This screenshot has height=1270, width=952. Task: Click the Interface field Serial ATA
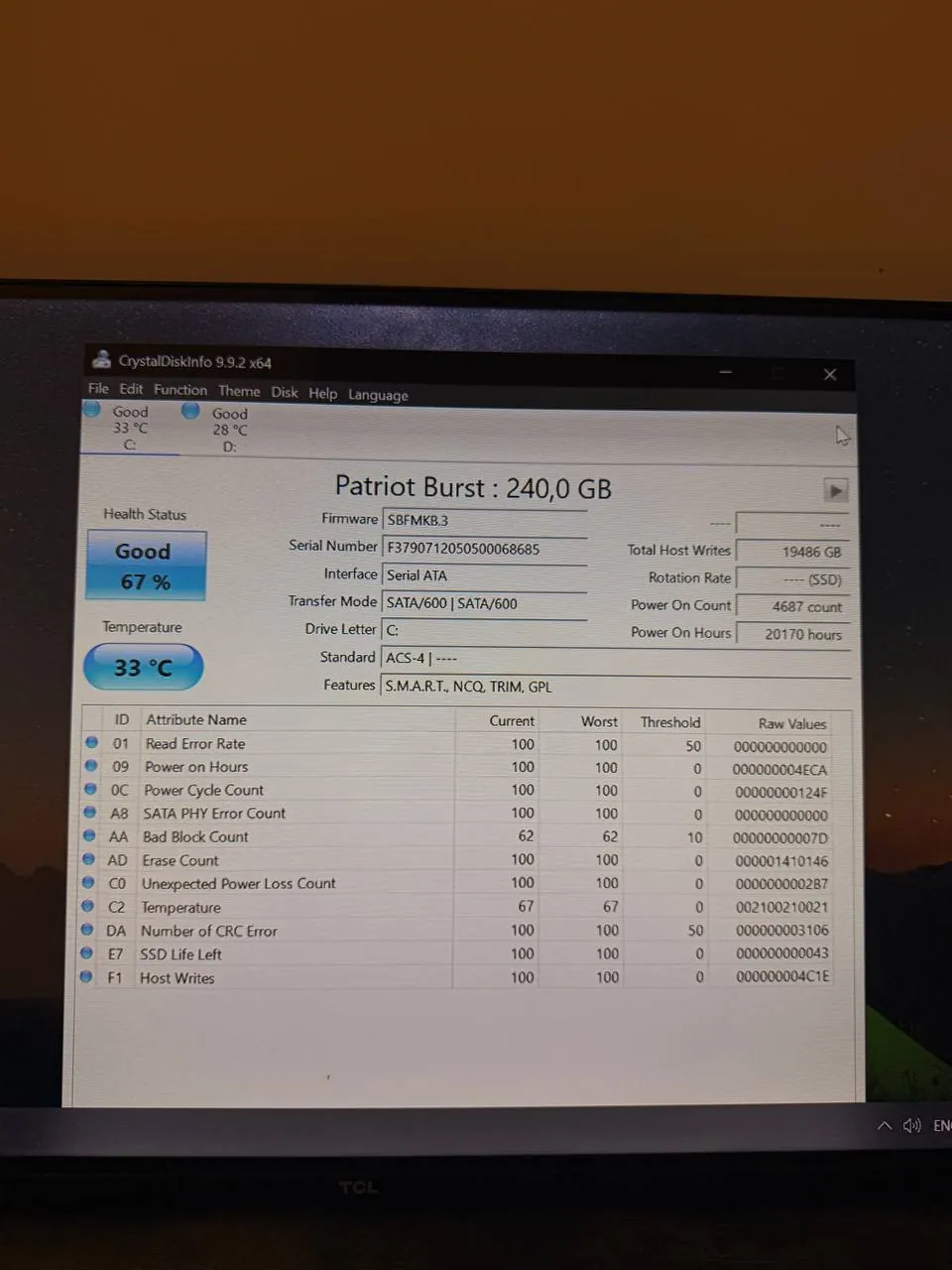coord(485,575)
